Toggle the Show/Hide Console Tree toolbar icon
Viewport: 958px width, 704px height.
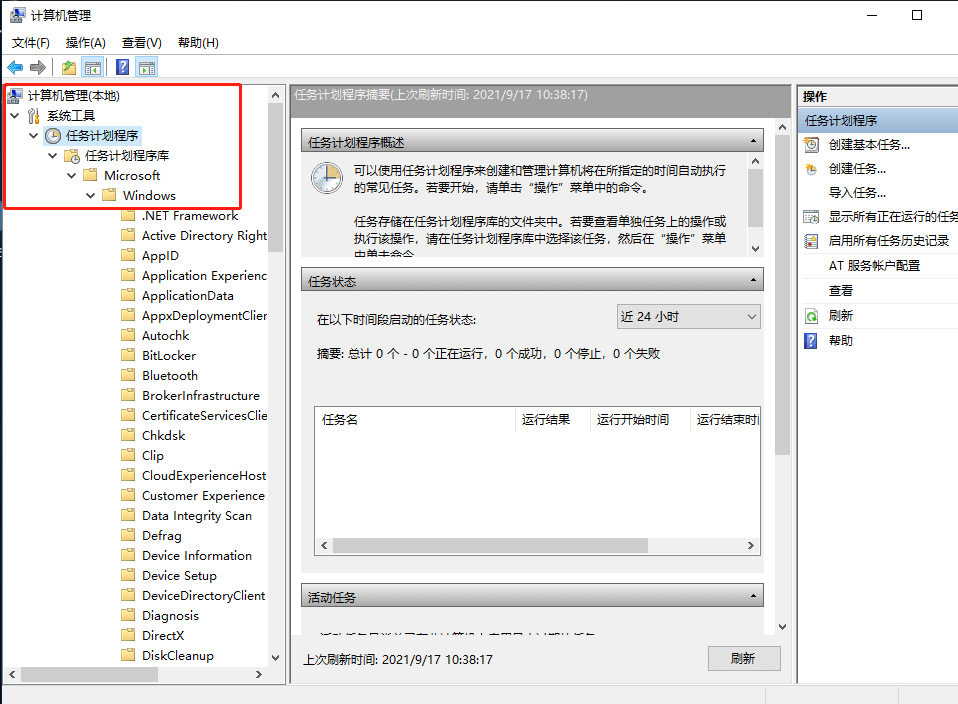(93, 68)
